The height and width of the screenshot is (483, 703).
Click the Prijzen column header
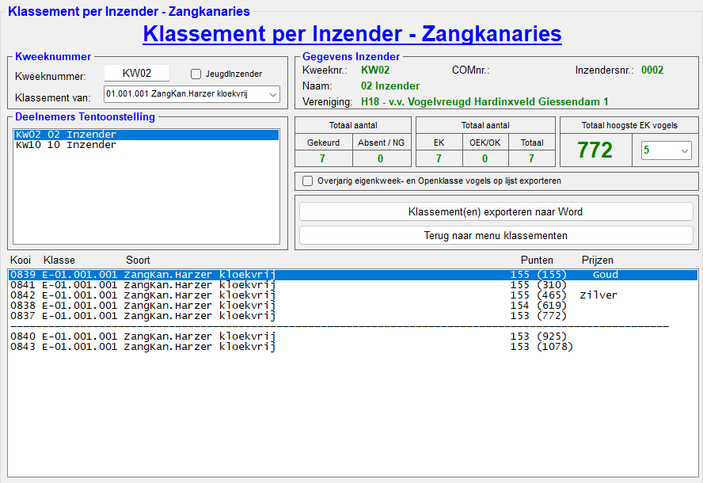tap(598, 260)
